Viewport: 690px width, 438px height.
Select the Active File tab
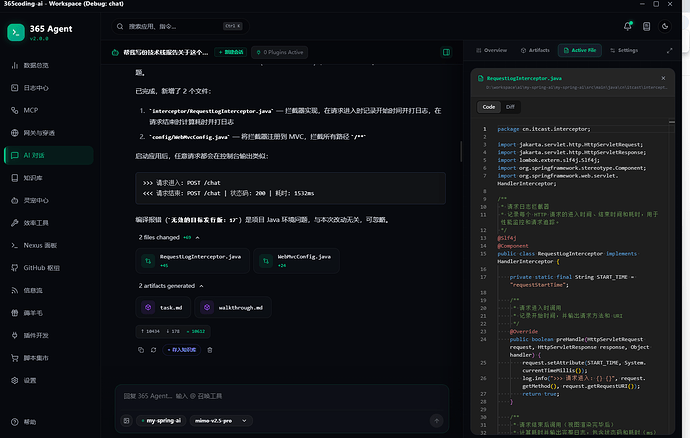pos(580,50)
